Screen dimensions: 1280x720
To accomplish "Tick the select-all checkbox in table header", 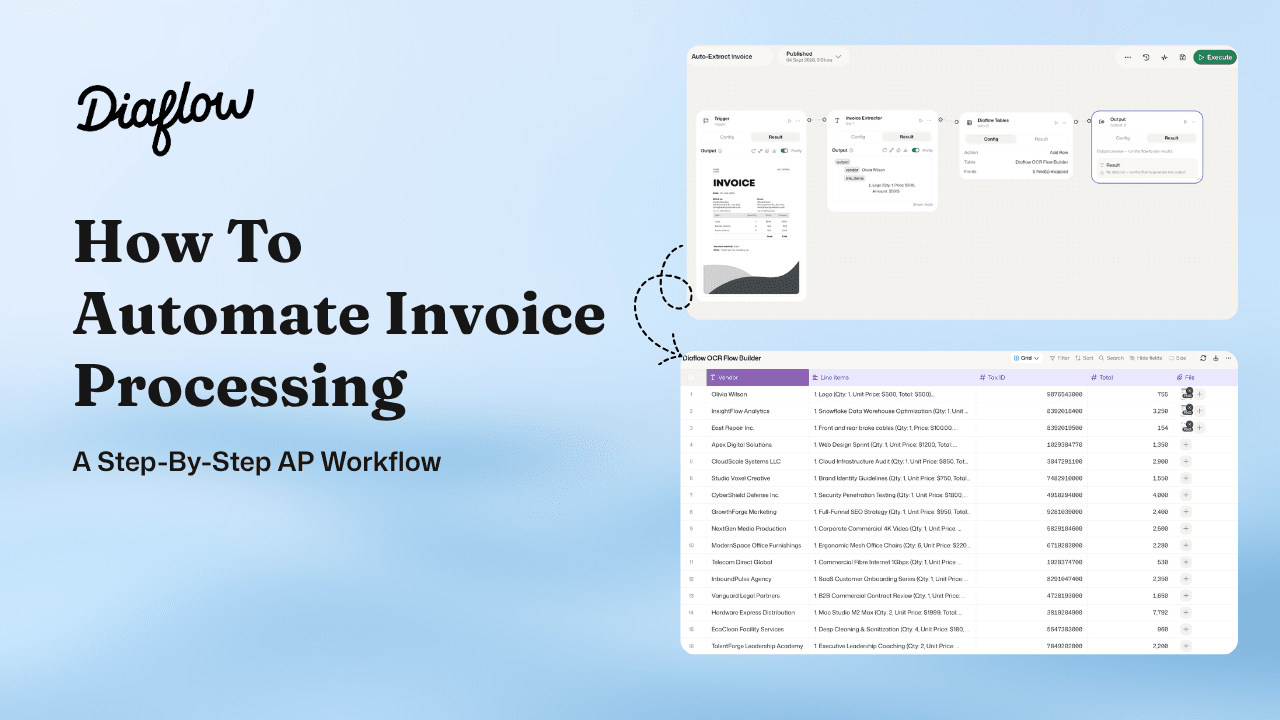I will pos(692,377).
